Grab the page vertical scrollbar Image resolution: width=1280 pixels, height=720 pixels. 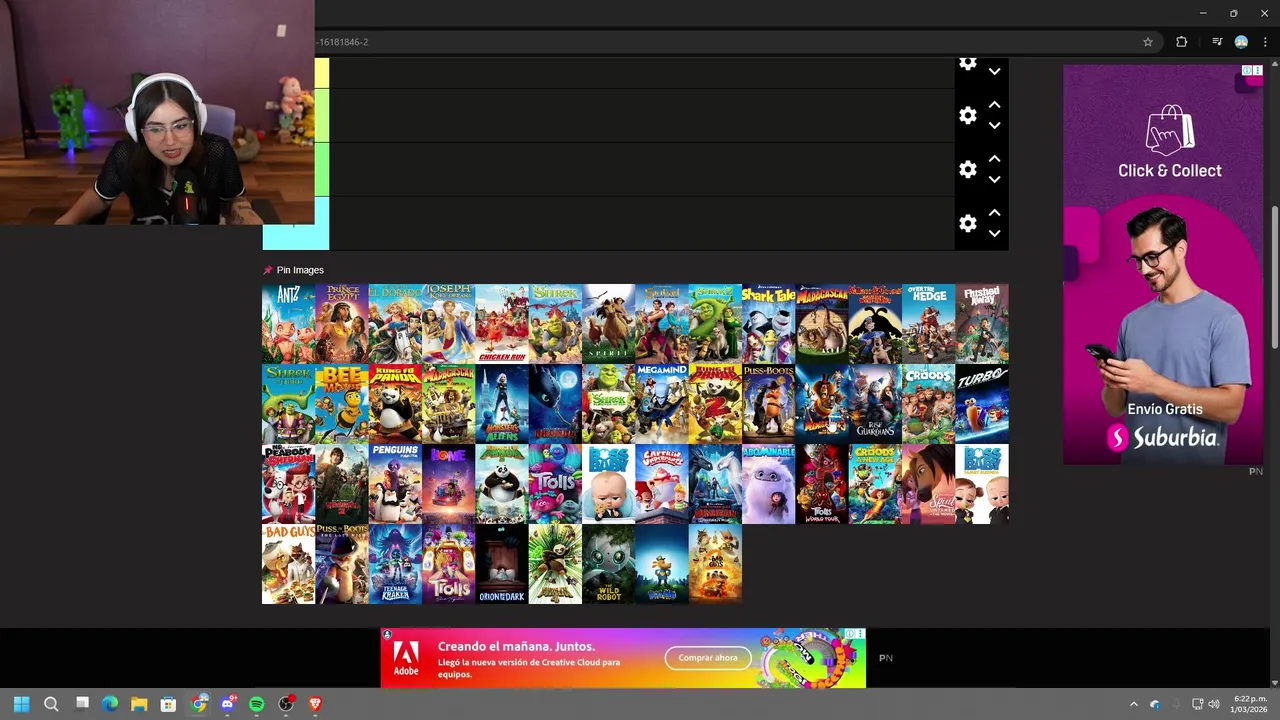1274,278
